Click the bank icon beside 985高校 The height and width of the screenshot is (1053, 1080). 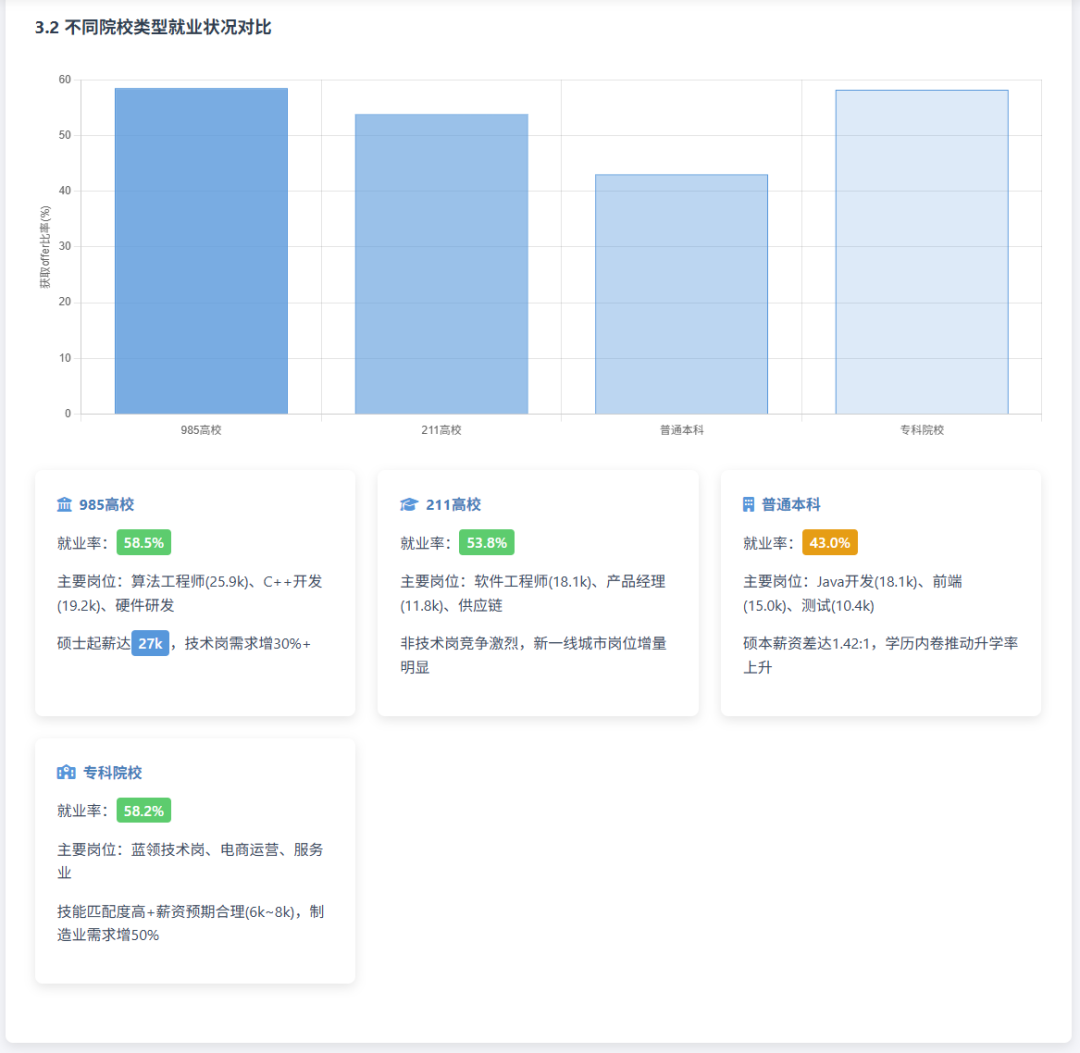point(64,505)
